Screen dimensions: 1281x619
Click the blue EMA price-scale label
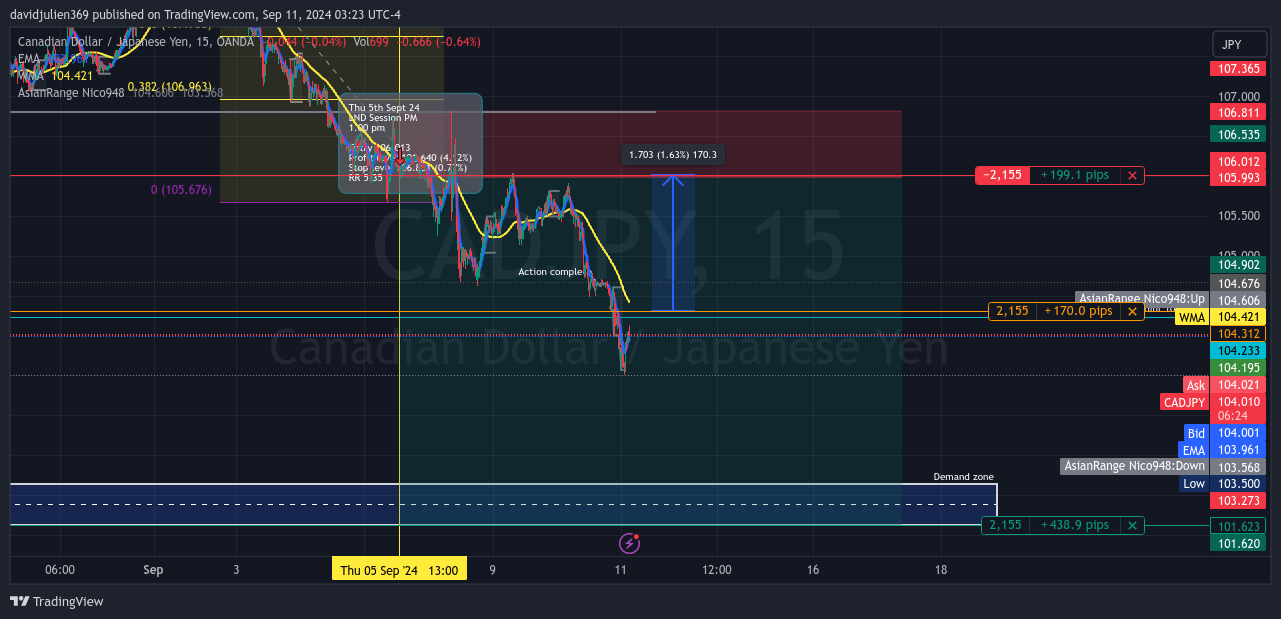point(1194,450)
